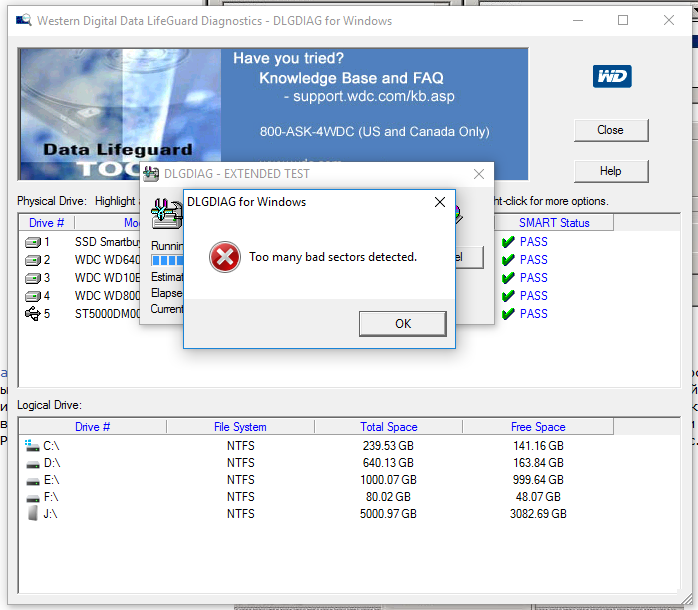Click SMART PASS checkmark for drive 5

[508, 314]
